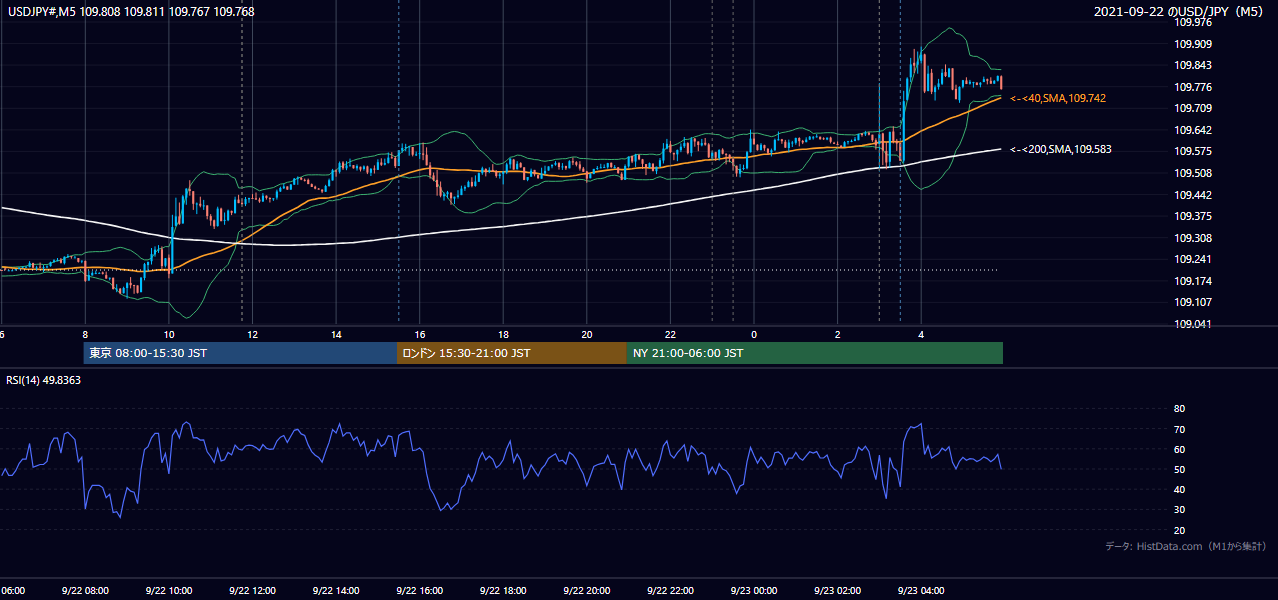Click the 9/23 00:00 date label
The image size is (1278, 600).
(x=753, y=591)
